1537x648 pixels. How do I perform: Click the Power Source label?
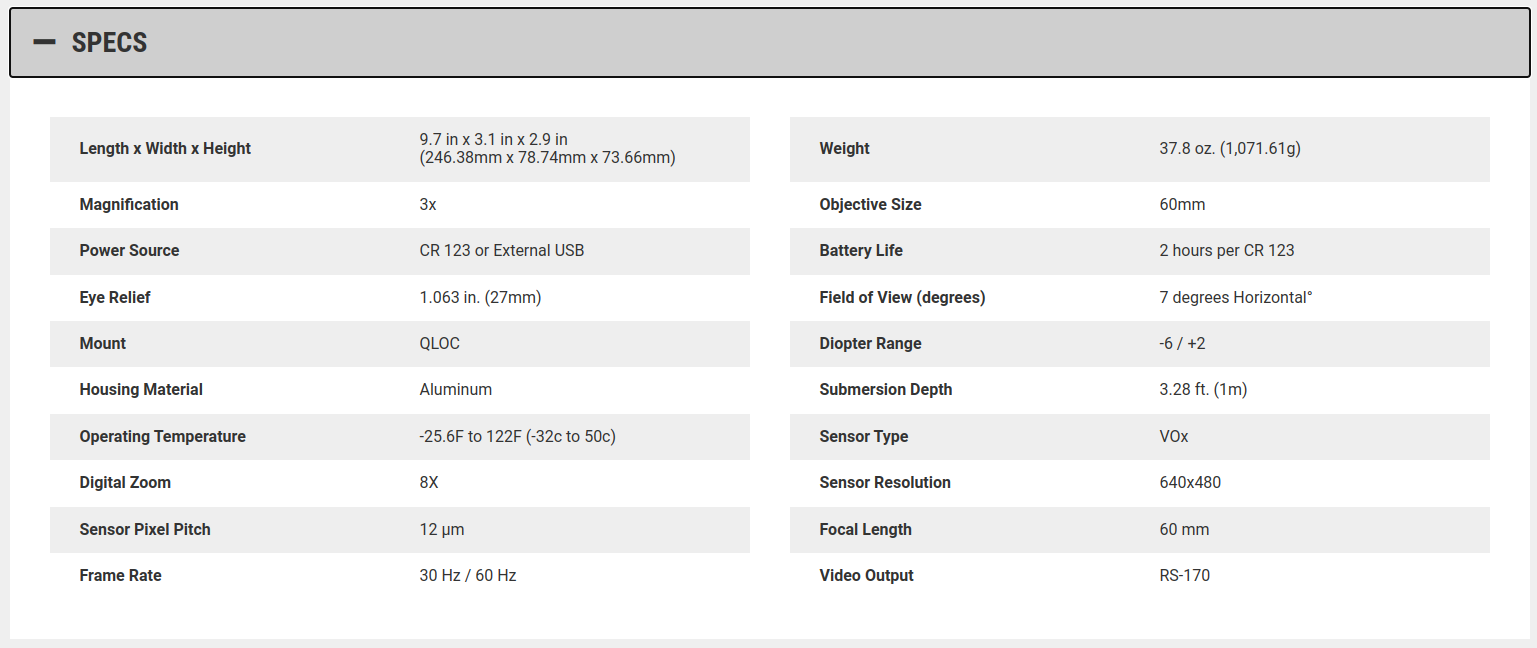(x=129, y=251)
